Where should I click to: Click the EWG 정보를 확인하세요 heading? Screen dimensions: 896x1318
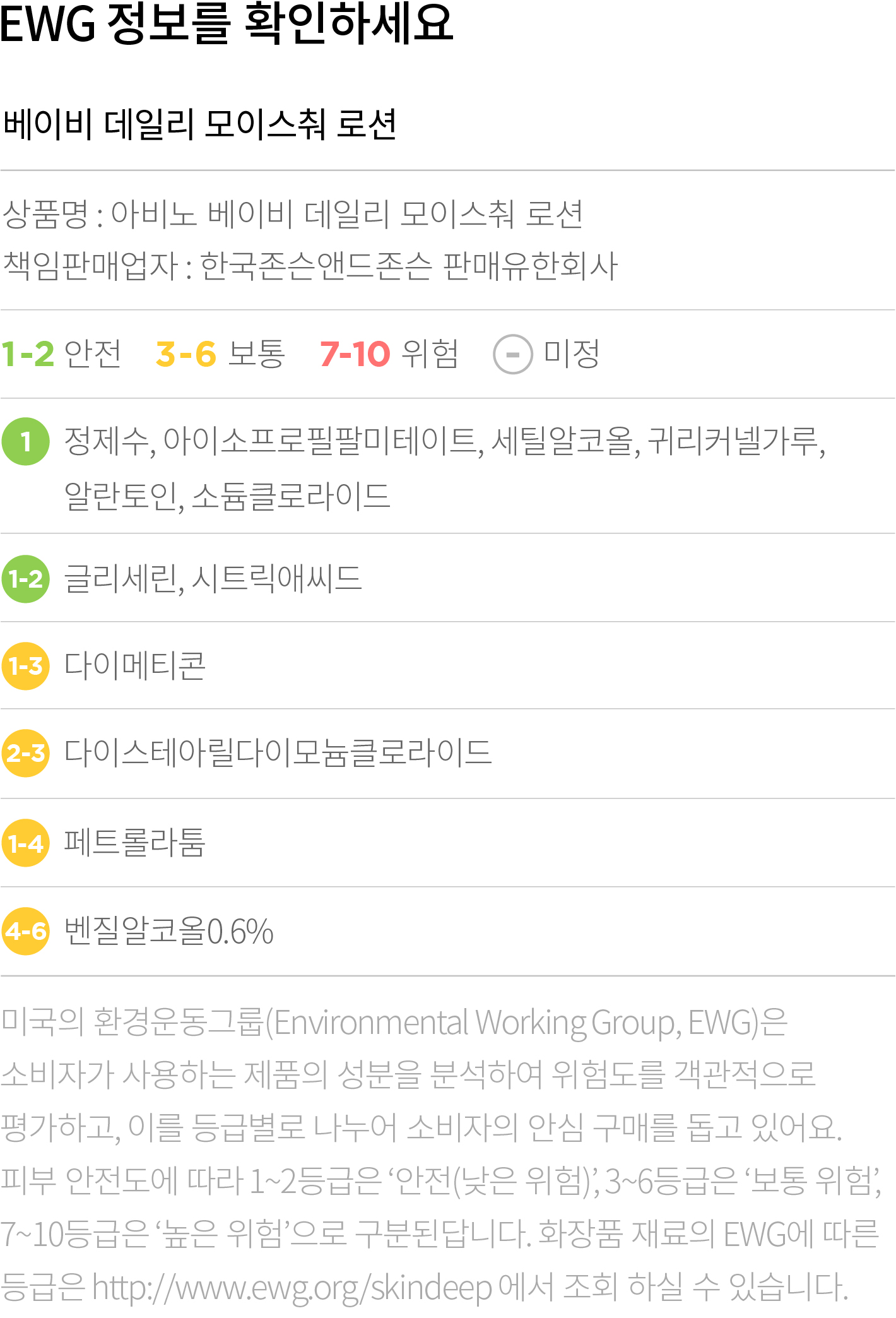tap(227, 24)
